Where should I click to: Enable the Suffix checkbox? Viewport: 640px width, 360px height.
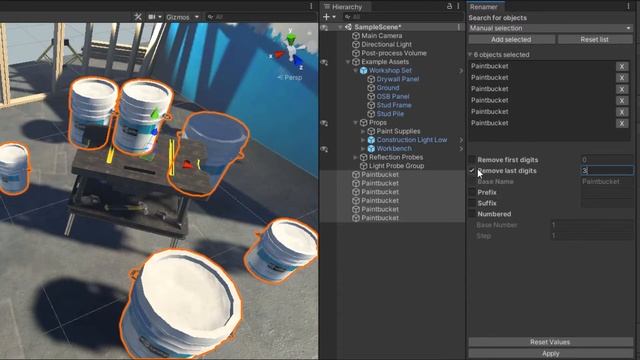[472, 203]
